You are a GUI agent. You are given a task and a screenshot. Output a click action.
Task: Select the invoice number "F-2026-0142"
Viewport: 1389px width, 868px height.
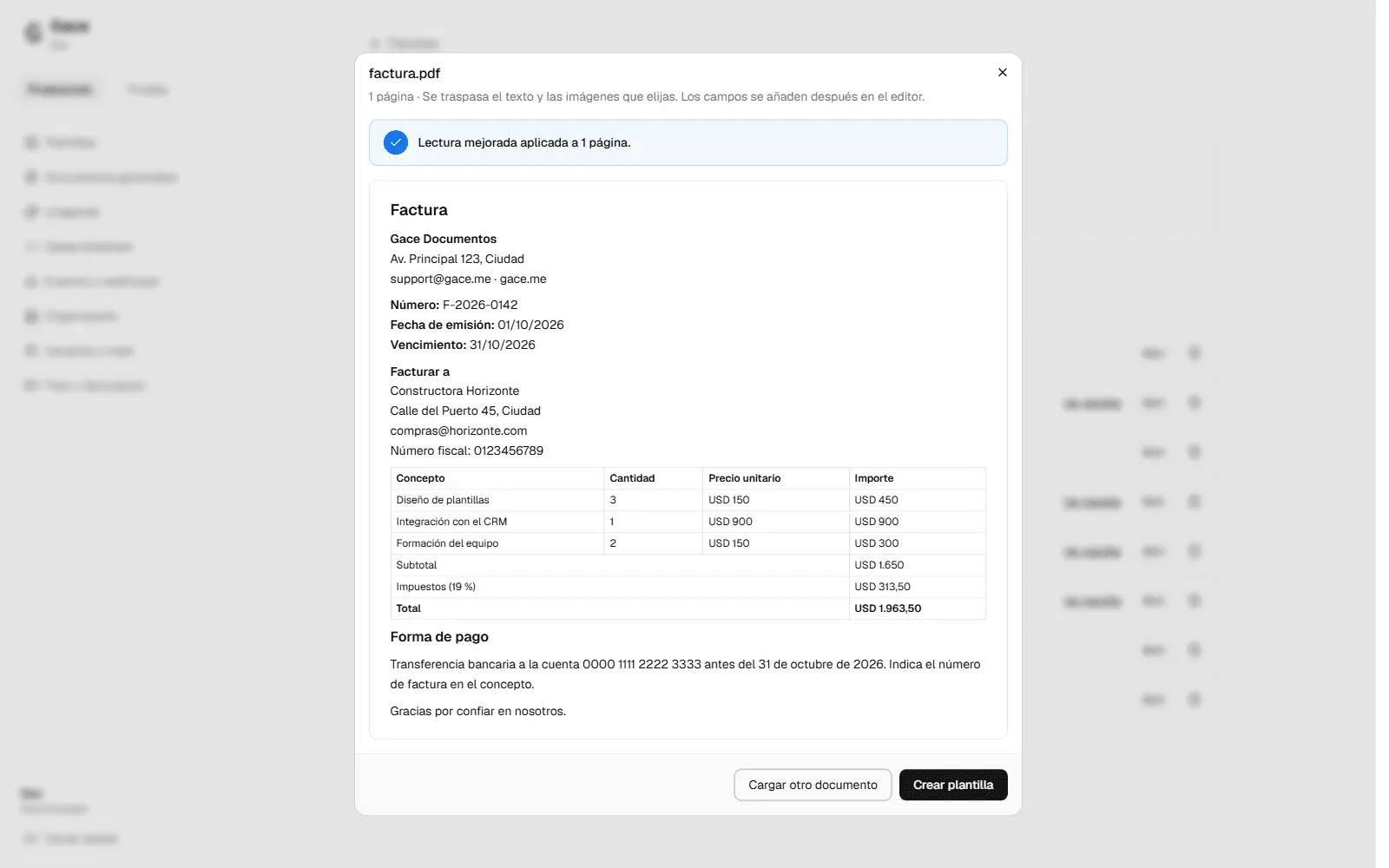click(480, 305)
